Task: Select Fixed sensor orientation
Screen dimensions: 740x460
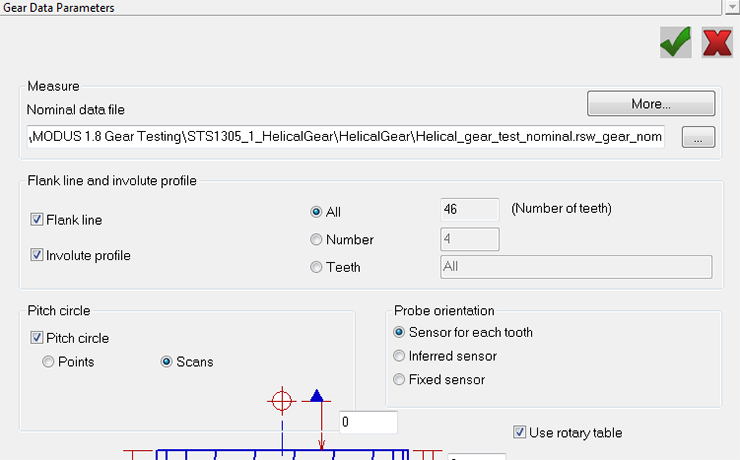Action: coord(400,379)
